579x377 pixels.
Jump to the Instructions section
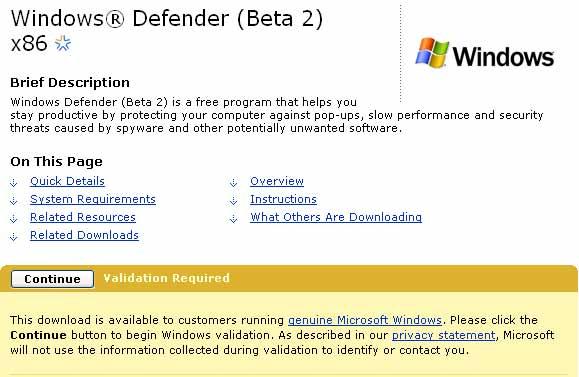tap(283, 199)
